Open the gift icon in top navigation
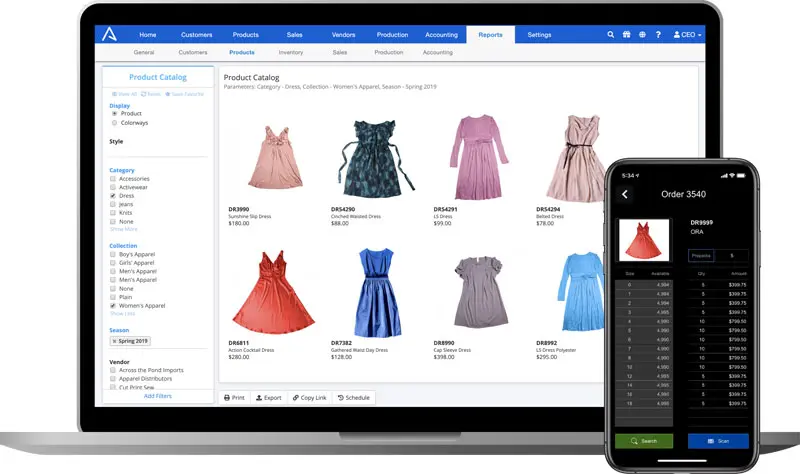 point(626,35)
